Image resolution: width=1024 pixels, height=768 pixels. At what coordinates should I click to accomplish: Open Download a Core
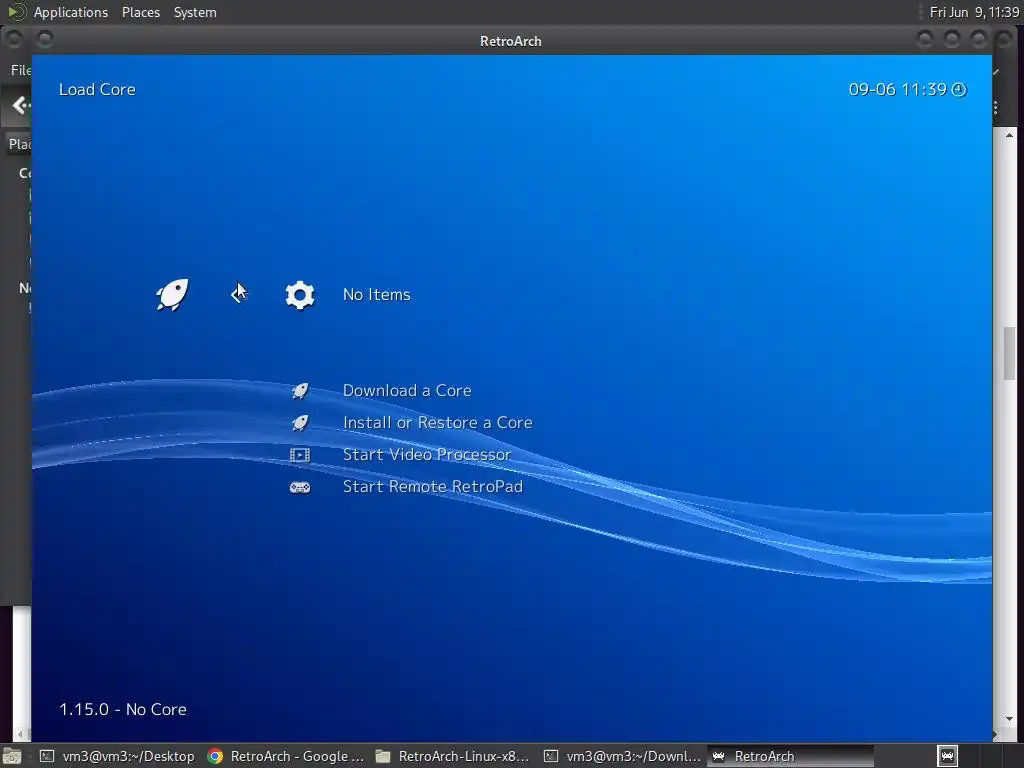[407, 391]
